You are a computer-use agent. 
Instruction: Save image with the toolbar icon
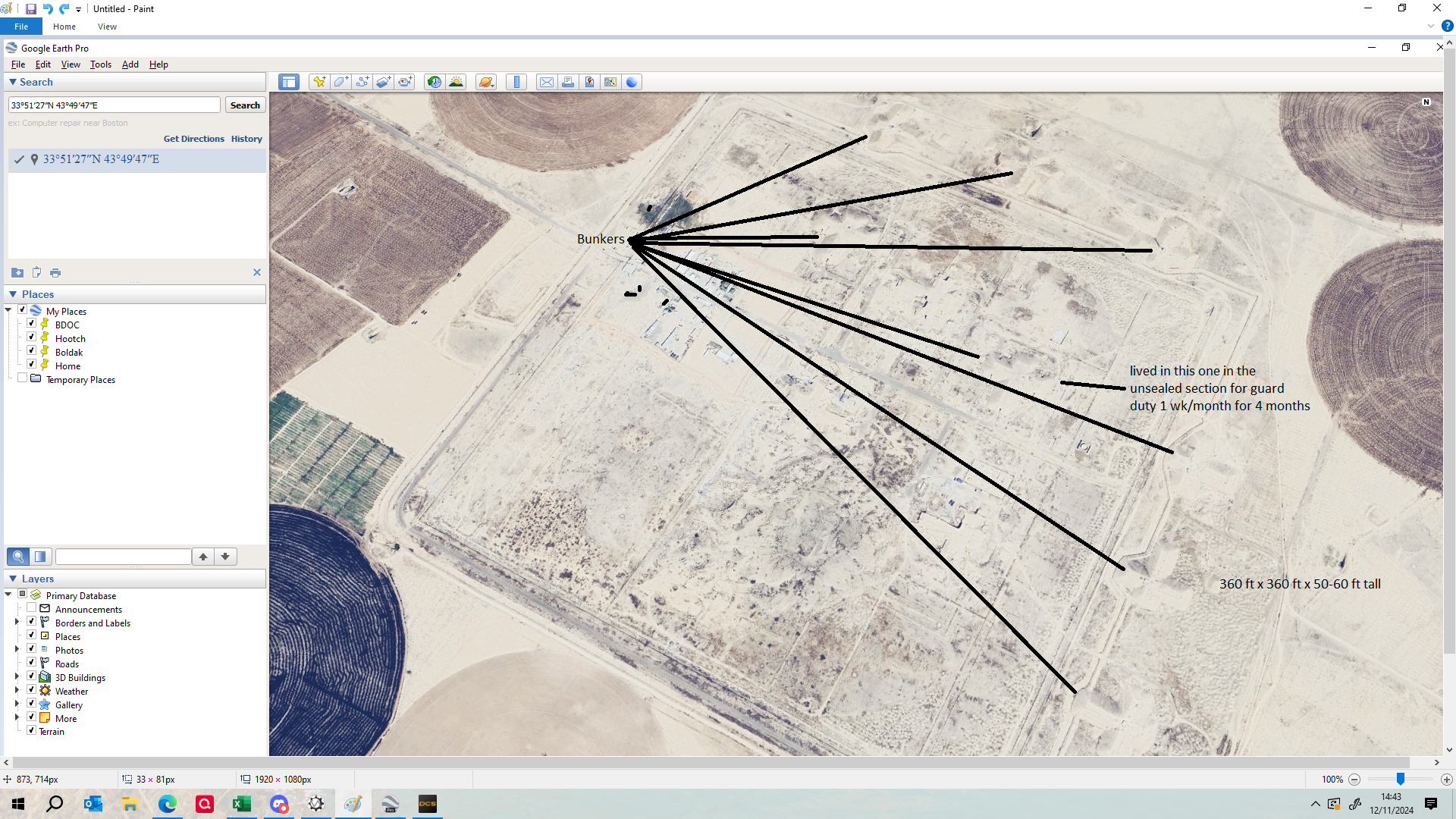tap(589, 82)
